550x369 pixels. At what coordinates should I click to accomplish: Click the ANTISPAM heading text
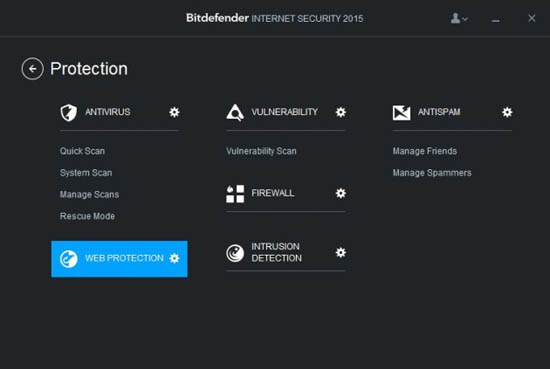(439, 112)
